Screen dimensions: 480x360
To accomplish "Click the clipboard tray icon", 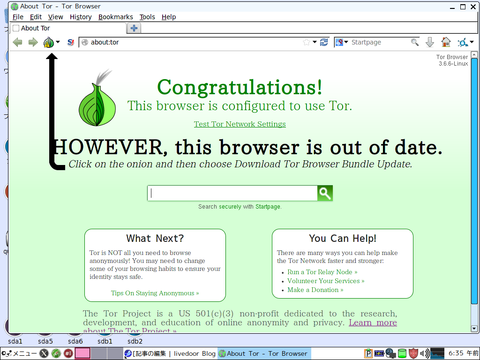I will pos(368,353).
